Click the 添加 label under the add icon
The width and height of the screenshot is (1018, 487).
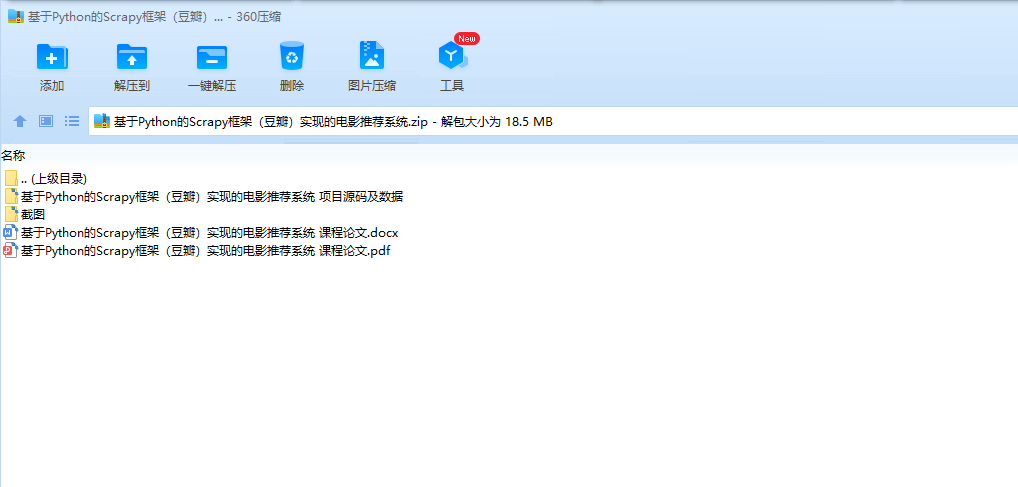point(52,86)
